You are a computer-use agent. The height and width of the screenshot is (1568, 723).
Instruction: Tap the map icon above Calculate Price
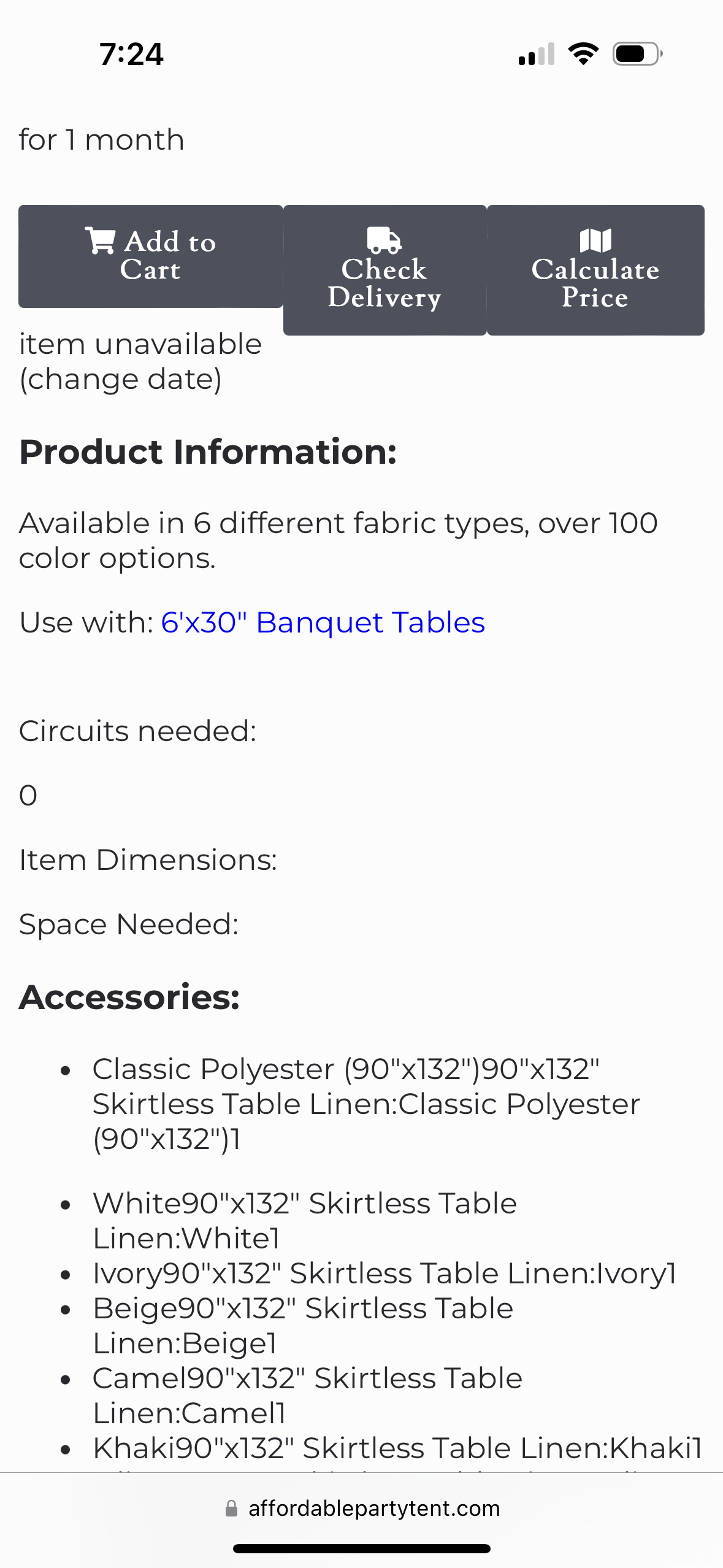[595, 240]
